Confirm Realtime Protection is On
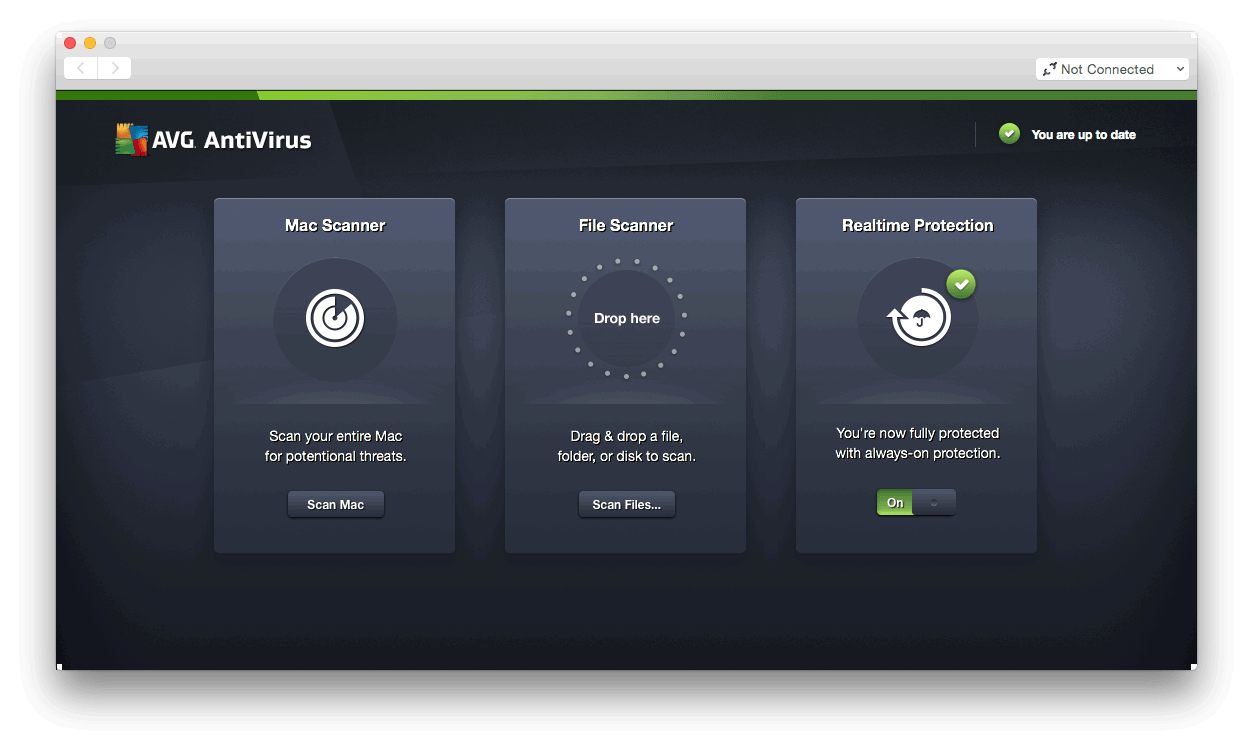1253x750 pixels. (x=894, y=502)
